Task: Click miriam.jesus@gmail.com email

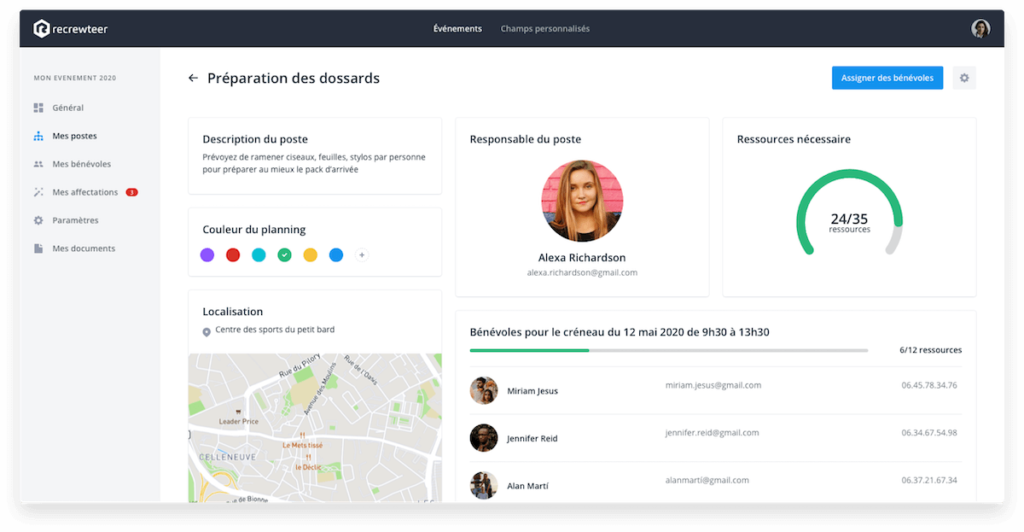Action: tap(713, 385)
